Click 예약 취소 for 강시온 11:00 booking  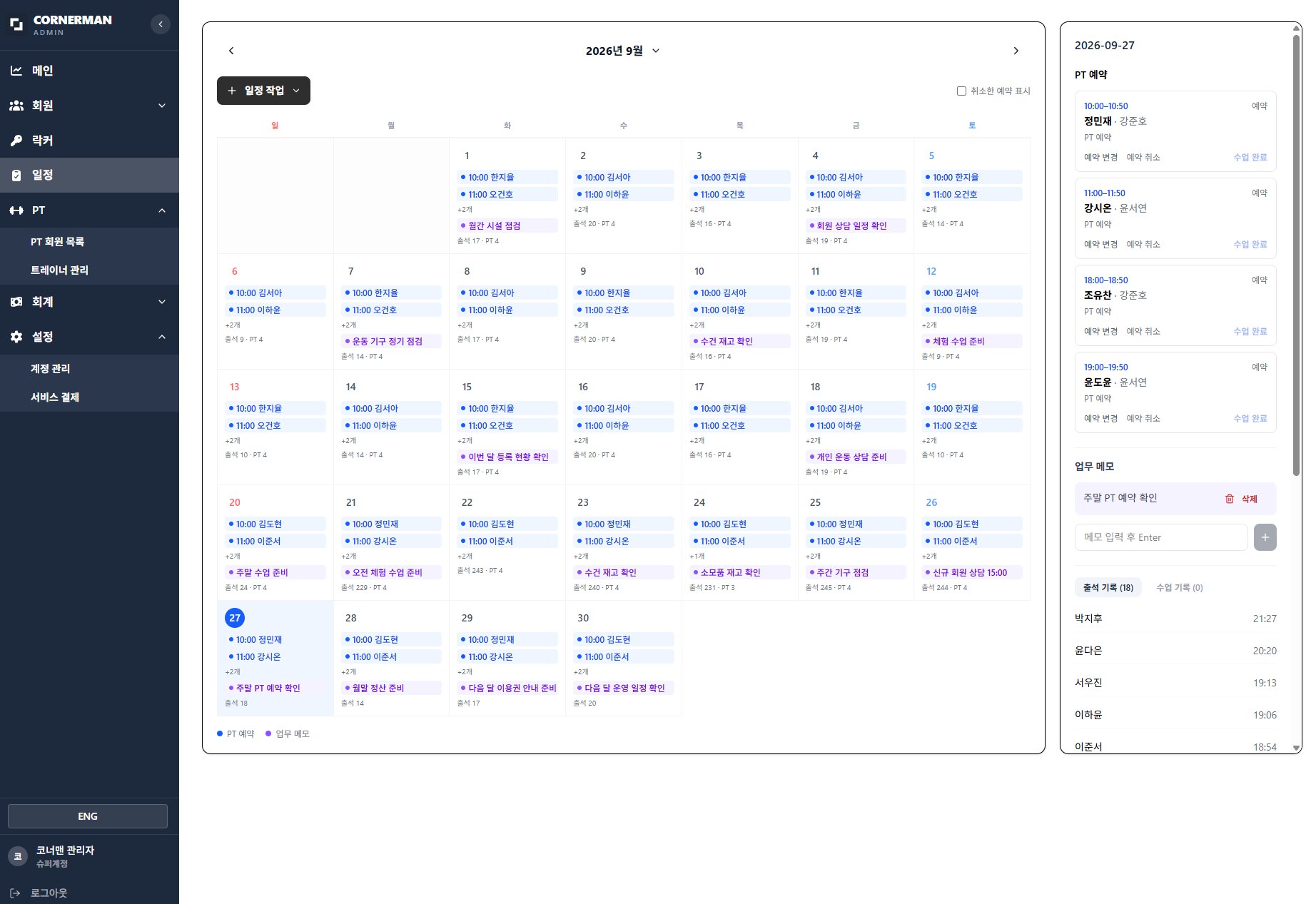pos(1143,244)
